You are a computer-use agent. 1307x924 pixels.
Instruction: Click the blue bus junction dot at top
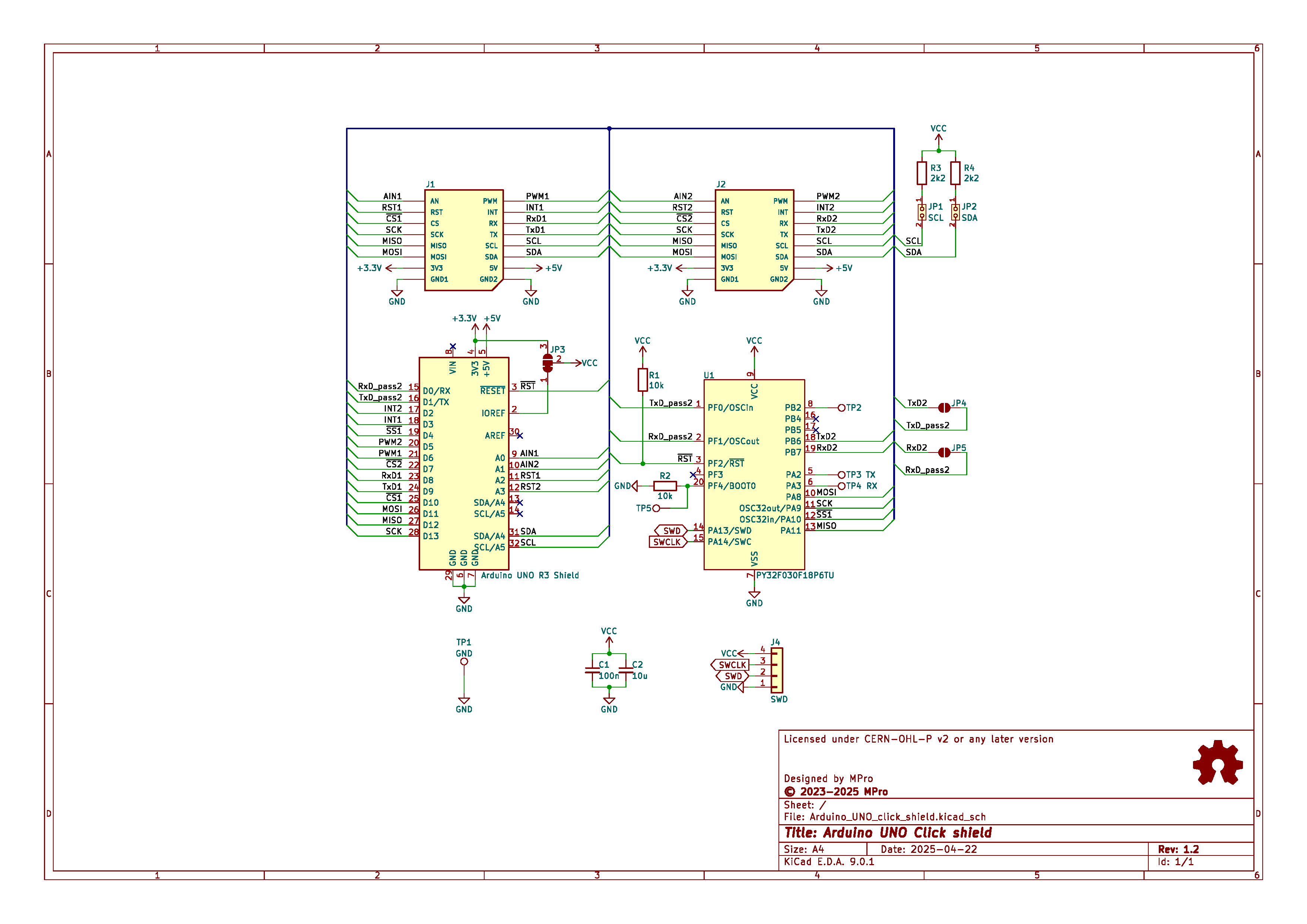[x=609, y=128]
